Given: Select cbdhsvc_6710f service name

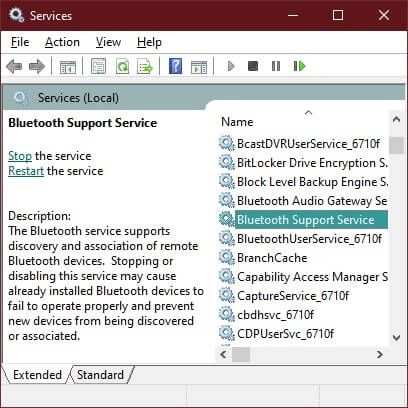Looking at the screenshot, I should pos(275,315).
